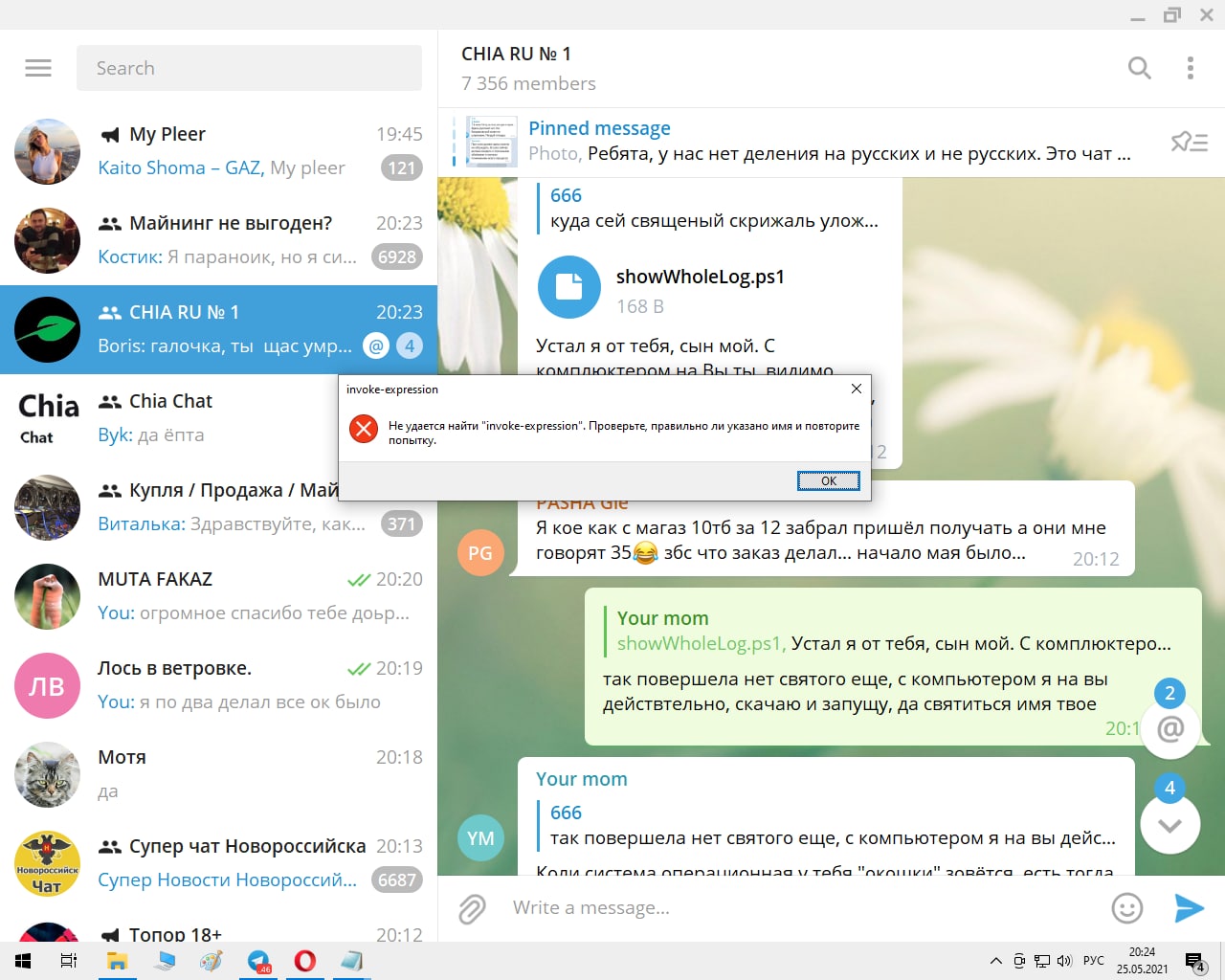The width and height of the screenshot is (1225, 980).
Task: Open Opera browser from taskbar
Action: point(305,961)
